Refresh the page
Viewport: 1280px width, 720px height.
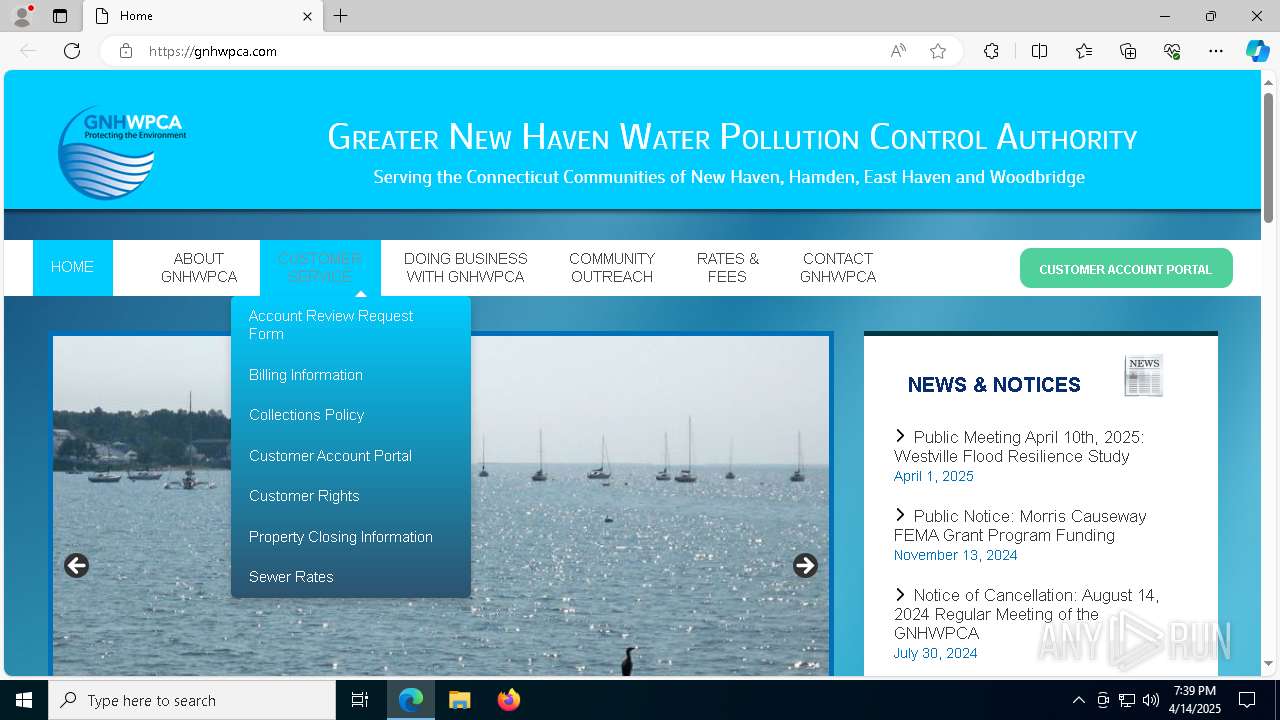(x=72, y=51)
